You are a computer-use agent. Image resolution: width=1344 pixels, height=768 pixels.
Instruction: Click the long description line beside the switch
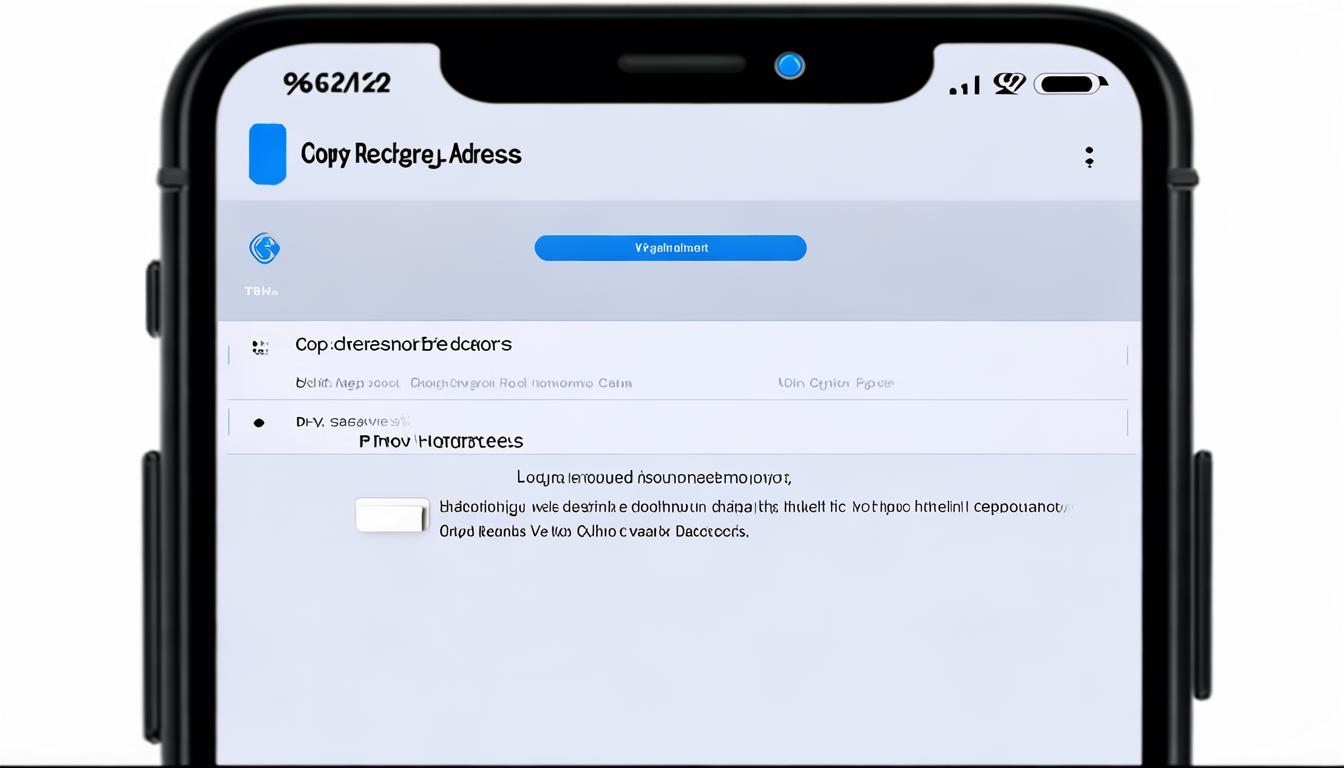[755, 507]
